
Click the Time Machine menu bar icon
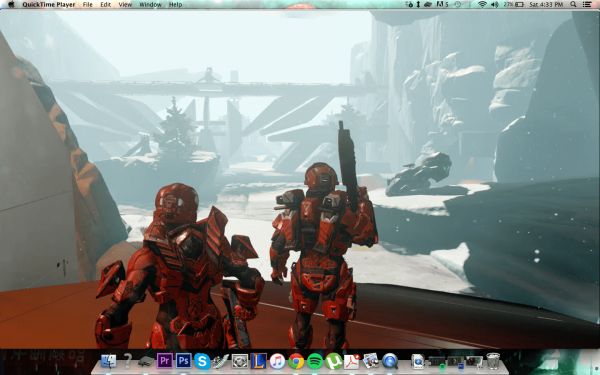[458, 5]
